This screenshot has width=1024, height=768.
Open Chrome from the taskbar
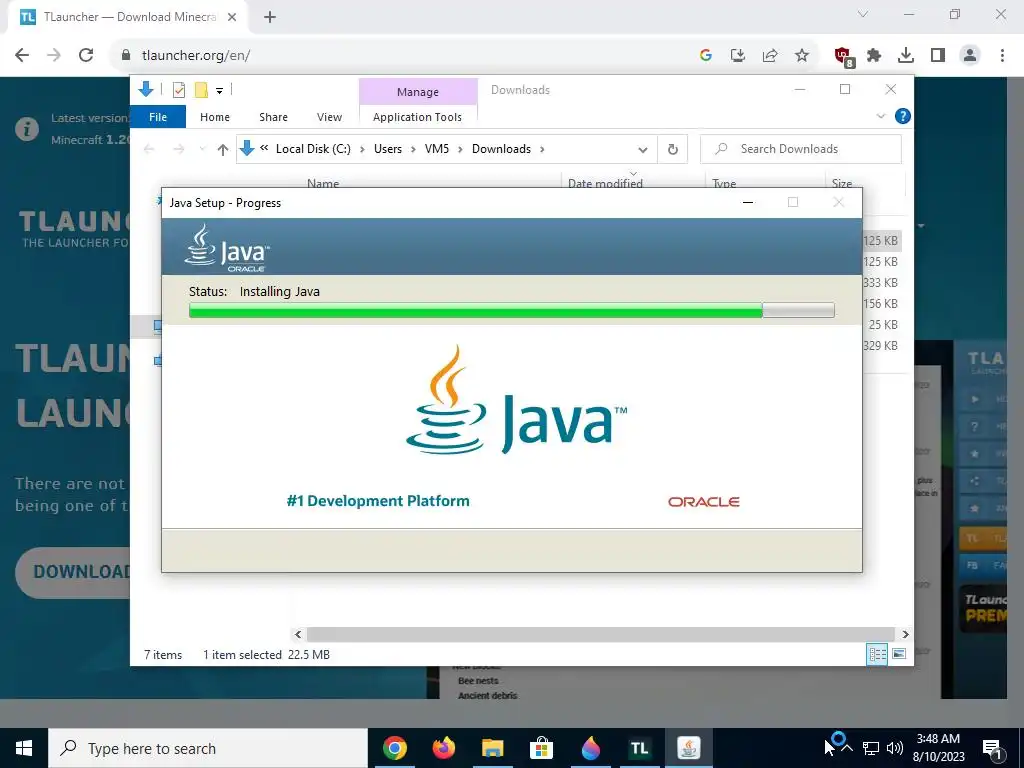tap(394, 748)
